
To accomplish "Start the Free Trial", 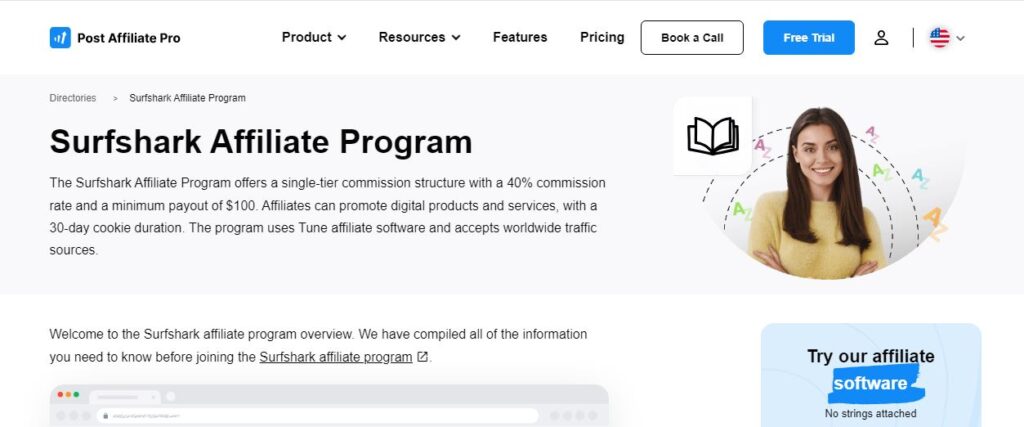I will point(809,38).
